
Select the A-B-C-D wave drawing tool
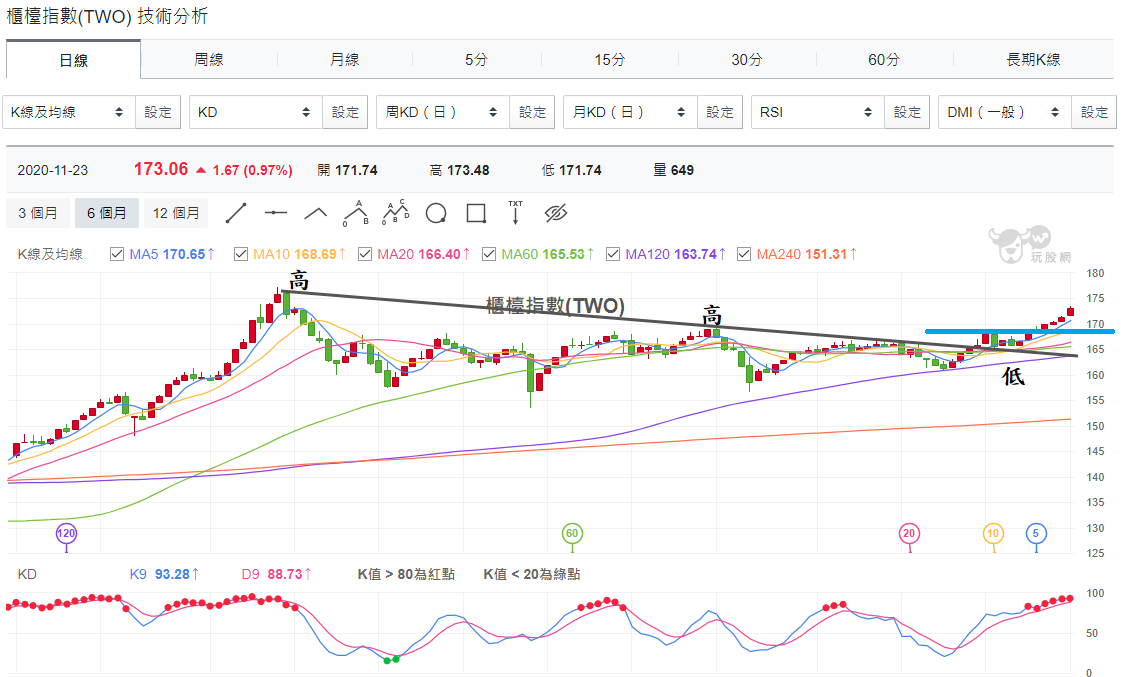(396, 212)
